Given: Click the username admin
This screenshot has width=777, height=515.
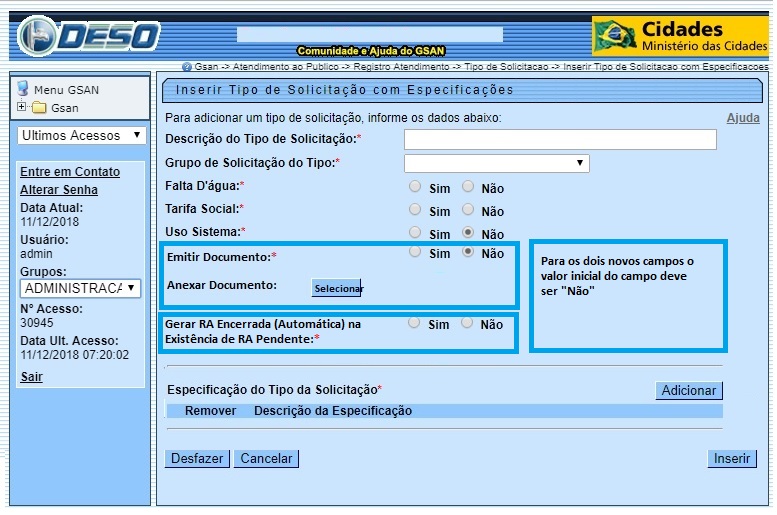Looking at the screenshot, I should [x=36, y=254].
